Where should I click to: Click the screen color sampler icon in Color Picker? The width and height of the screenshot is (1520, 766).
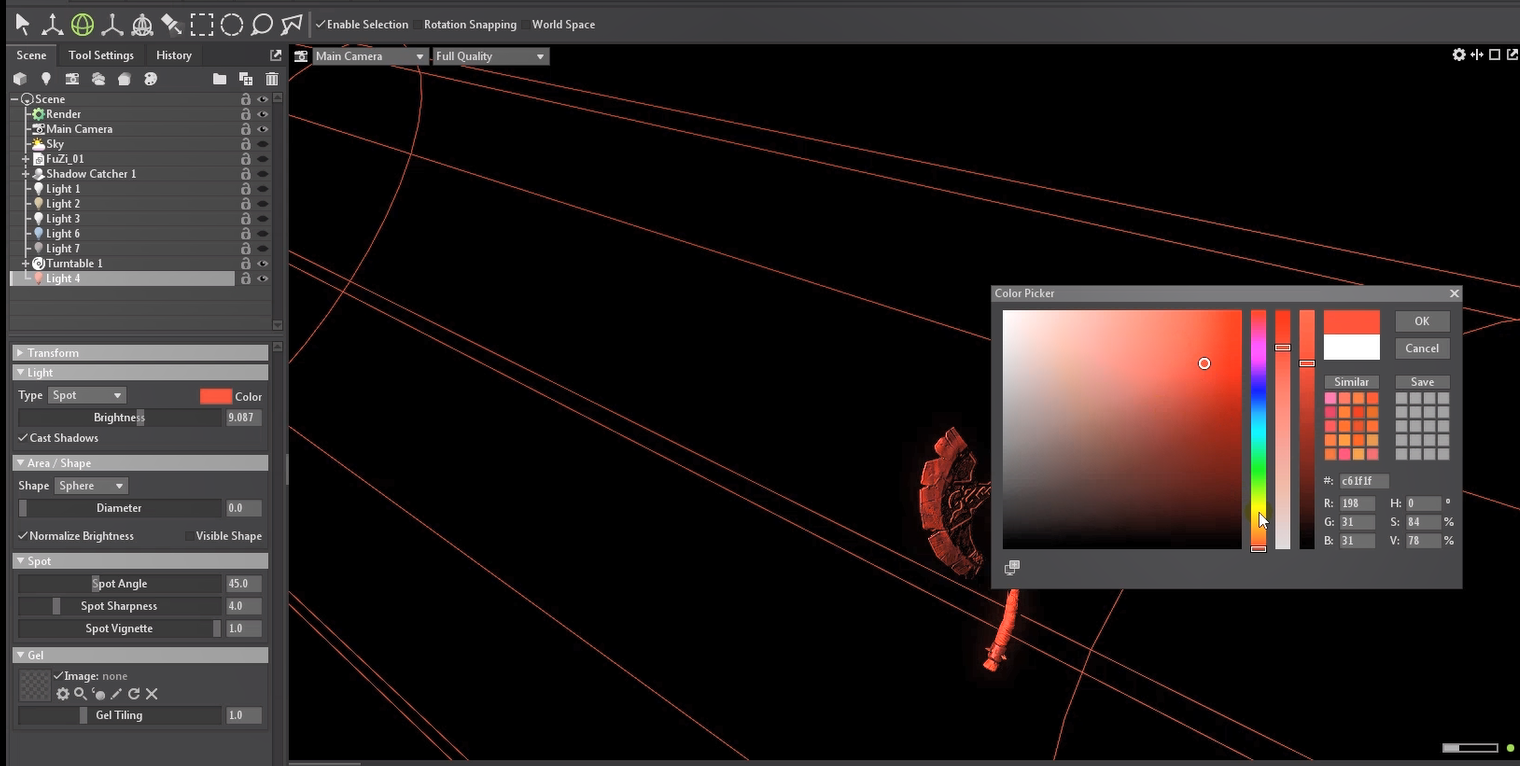click(1012, 567)
